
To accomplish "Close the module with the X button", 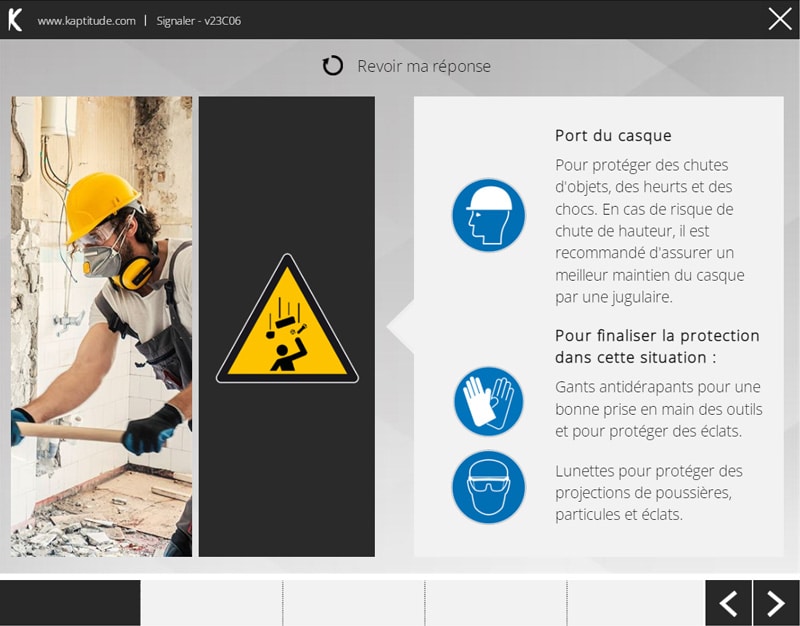I will click(779, 19).
